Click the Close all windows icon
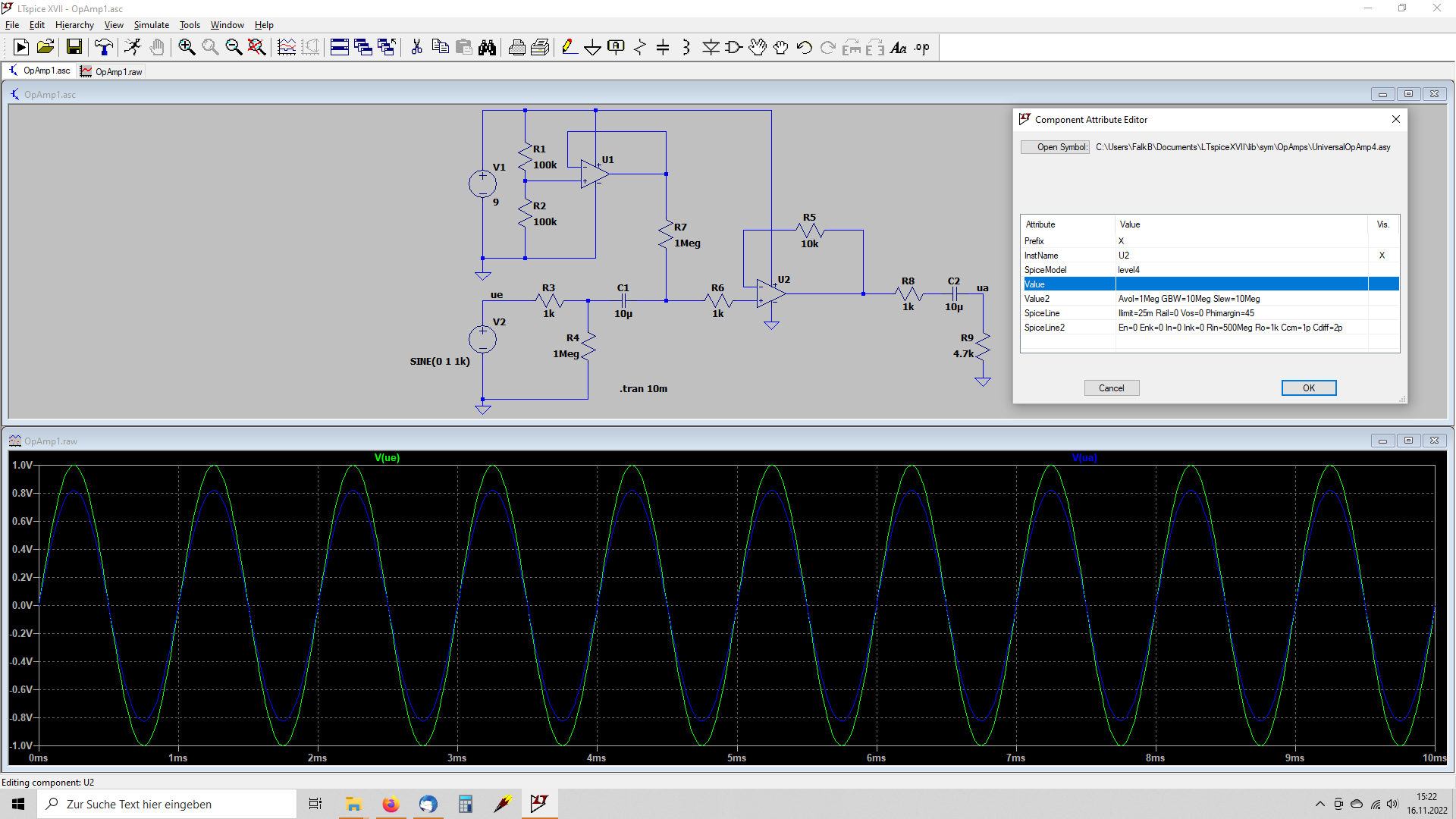Screen dimensions: 1456x819 tap(387, 48)
